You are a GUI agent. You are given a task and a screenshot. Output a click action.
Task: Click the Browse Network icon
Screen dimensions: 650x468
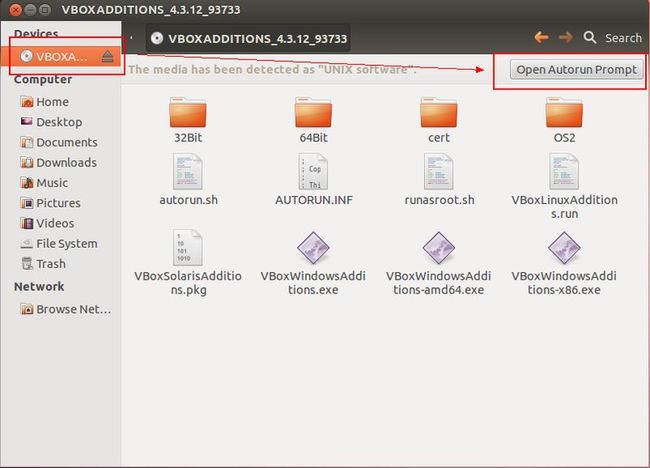pyautogui.click(x=27, y=309)
